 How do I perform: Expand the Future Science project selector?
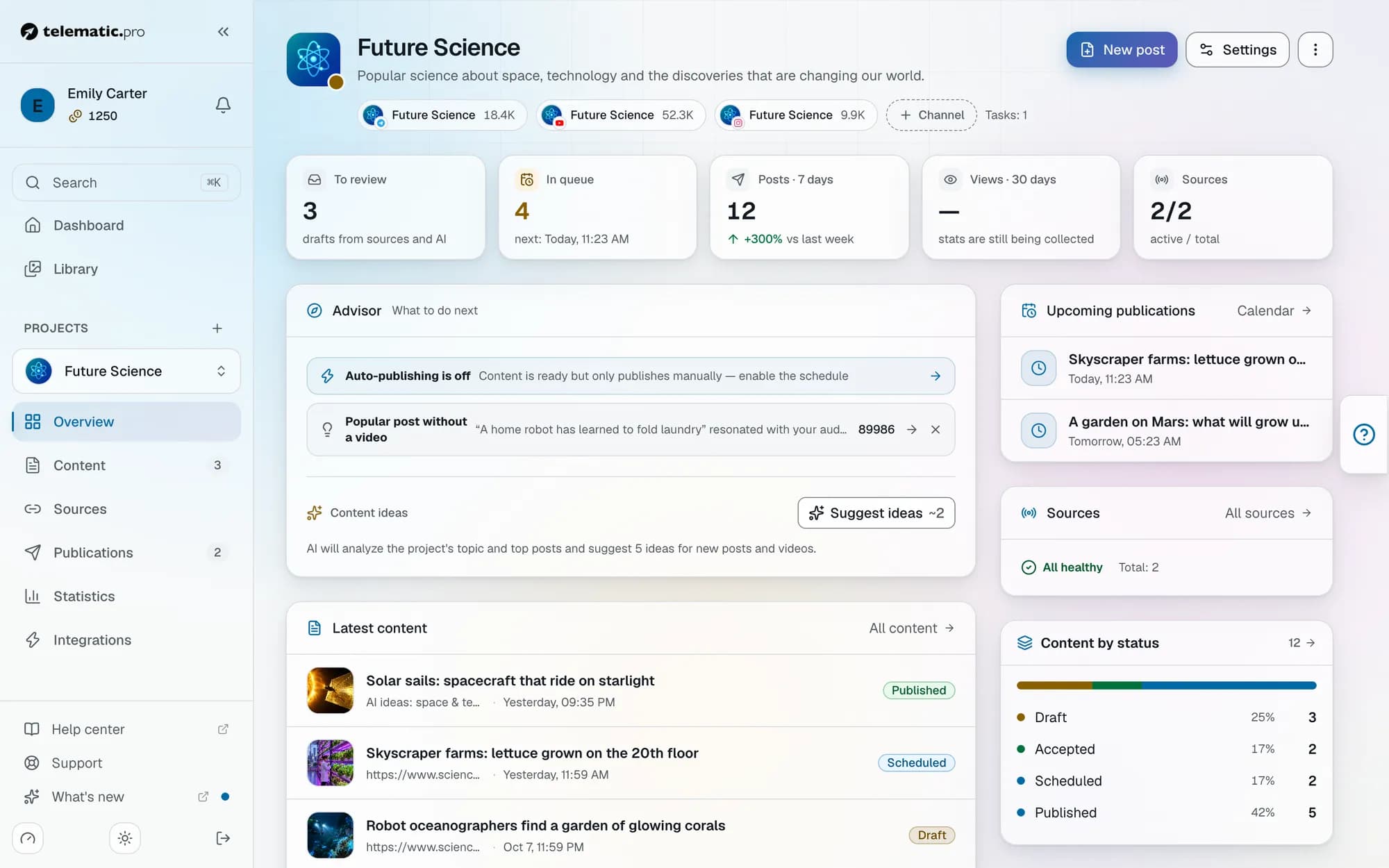tap(126, 371)
